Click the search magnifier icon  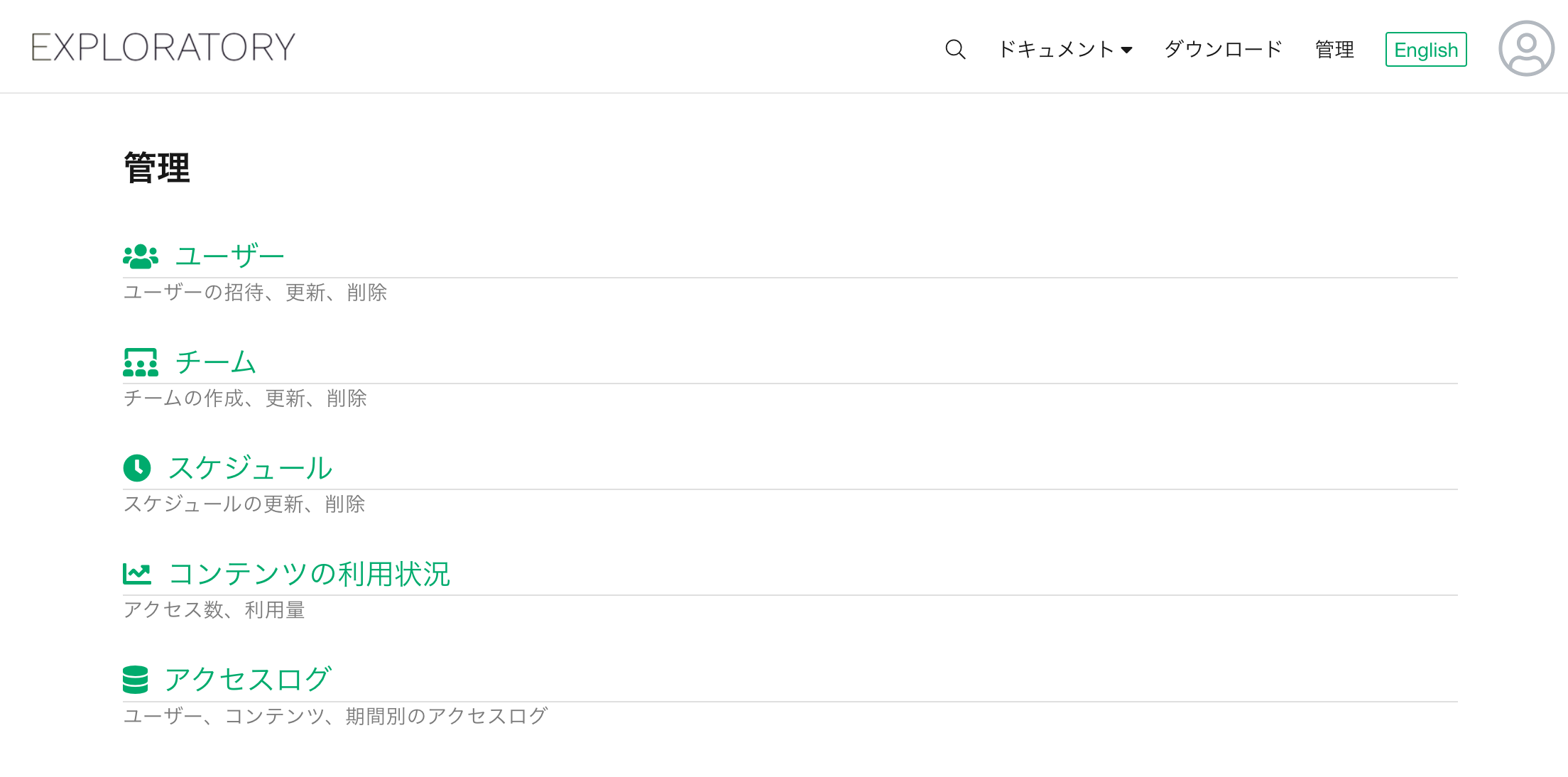pos(955,49)
